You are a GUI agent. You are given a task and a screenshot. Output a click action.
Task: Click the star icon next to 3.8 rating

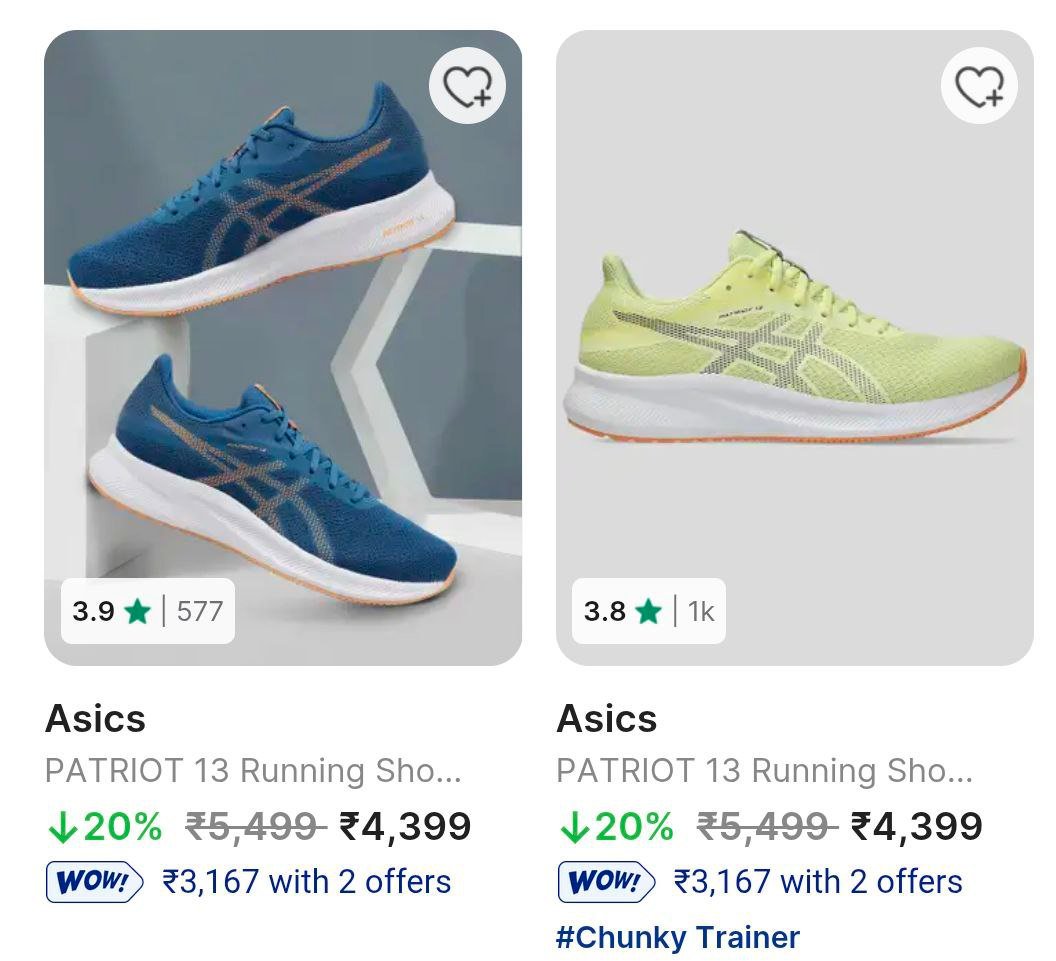(650, 613)
